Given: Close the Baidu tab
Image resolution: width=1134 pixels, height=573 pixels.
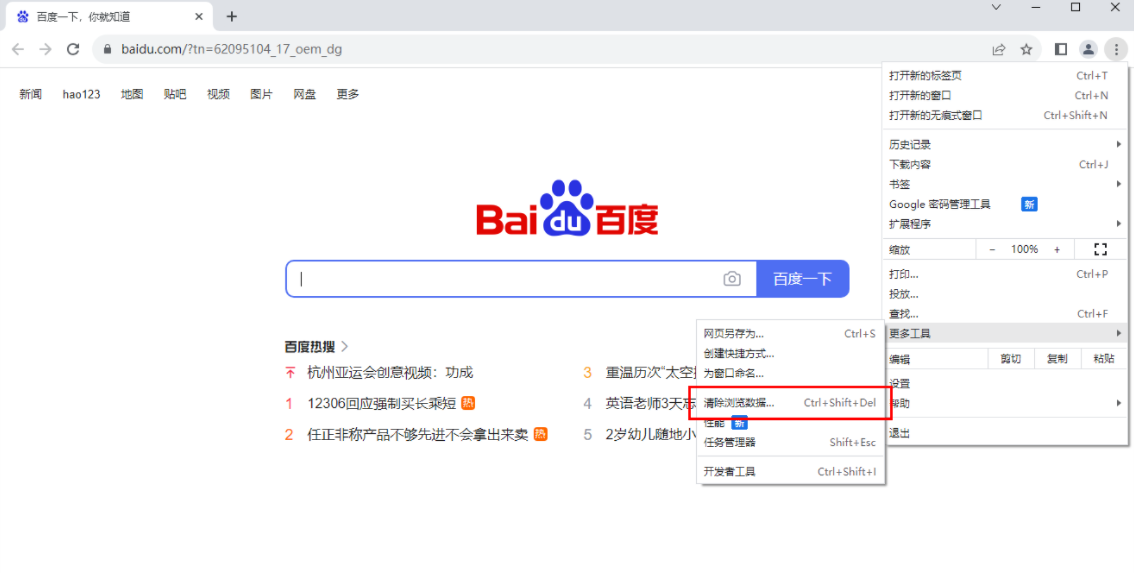Looking at the screenshot, I should 199,17.
